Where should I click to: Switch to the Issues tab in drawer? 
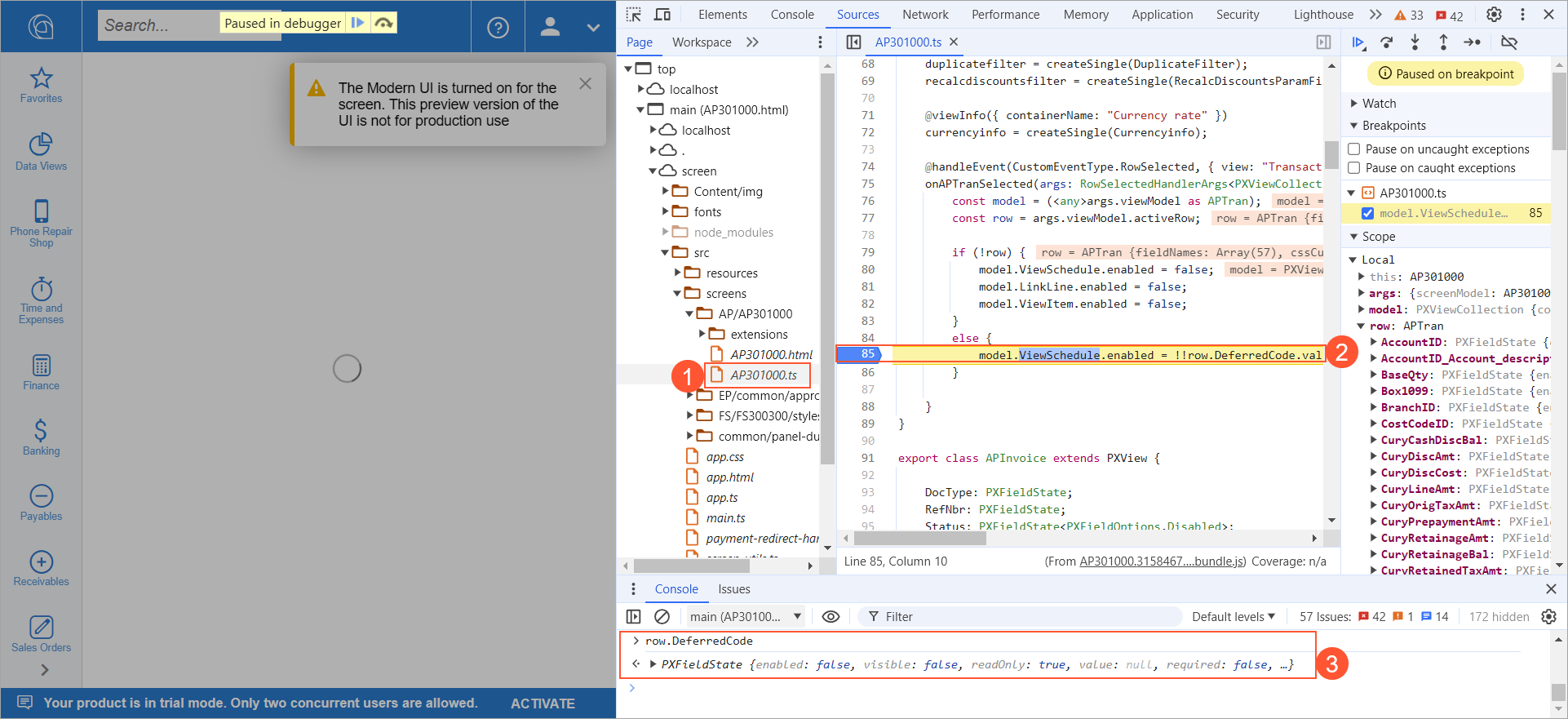(x=733, y=589)
